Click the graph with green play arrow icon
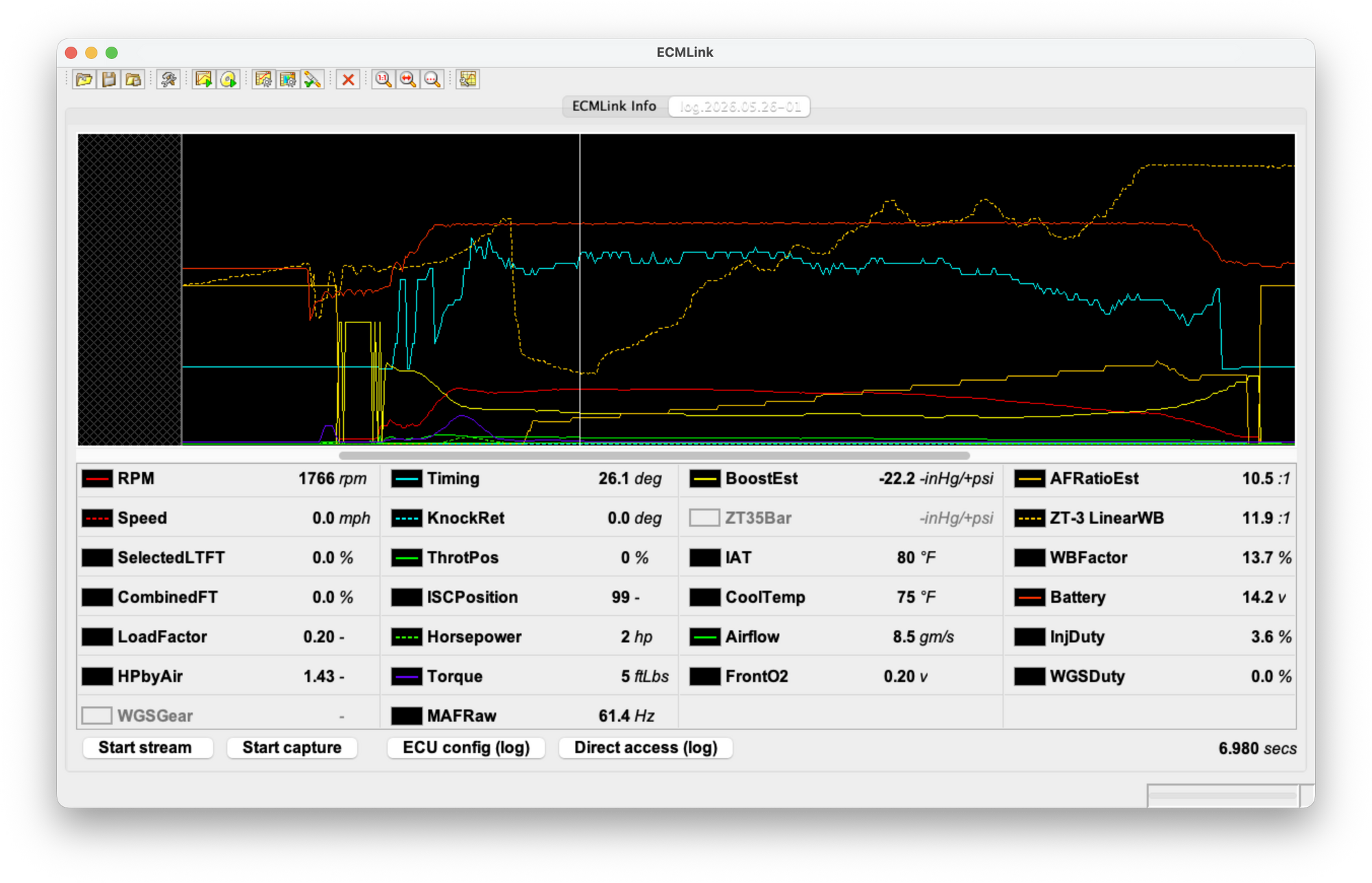This screenshot has height=883, width=1372. pos(204,80)
